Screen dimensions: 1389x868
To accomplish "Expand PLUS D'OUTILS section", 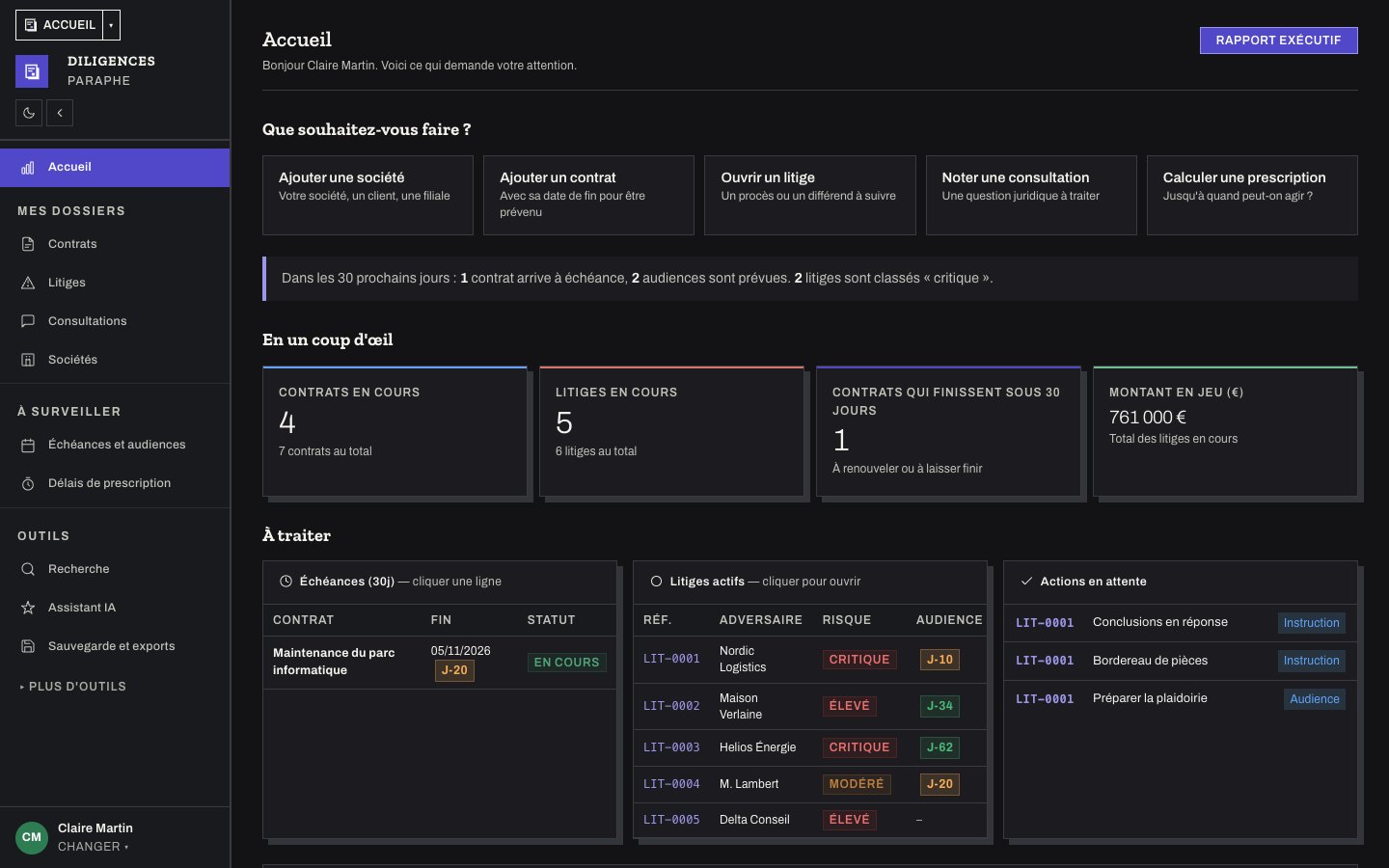I will [x=73, y=687].
